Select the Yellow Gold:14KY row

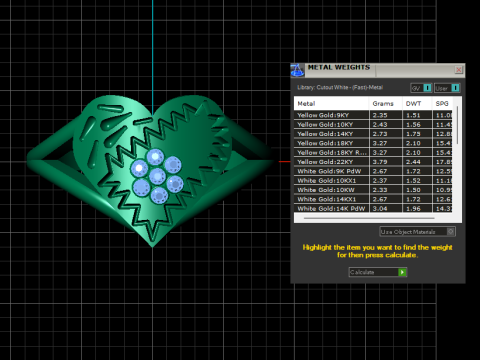(373, 134)
